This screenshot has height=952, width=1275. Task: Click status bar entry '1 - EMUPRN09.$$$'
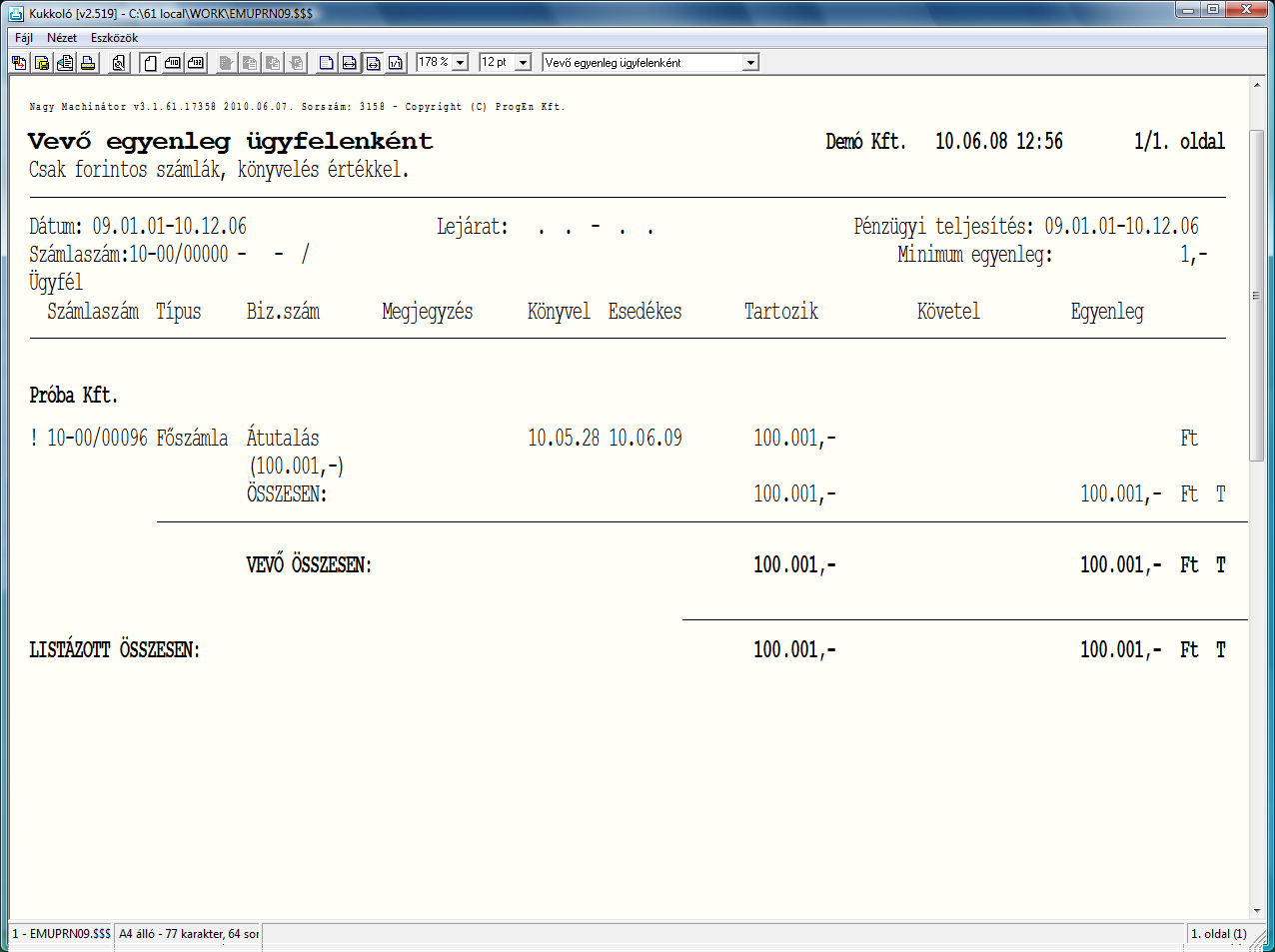(x=62, y=933)
